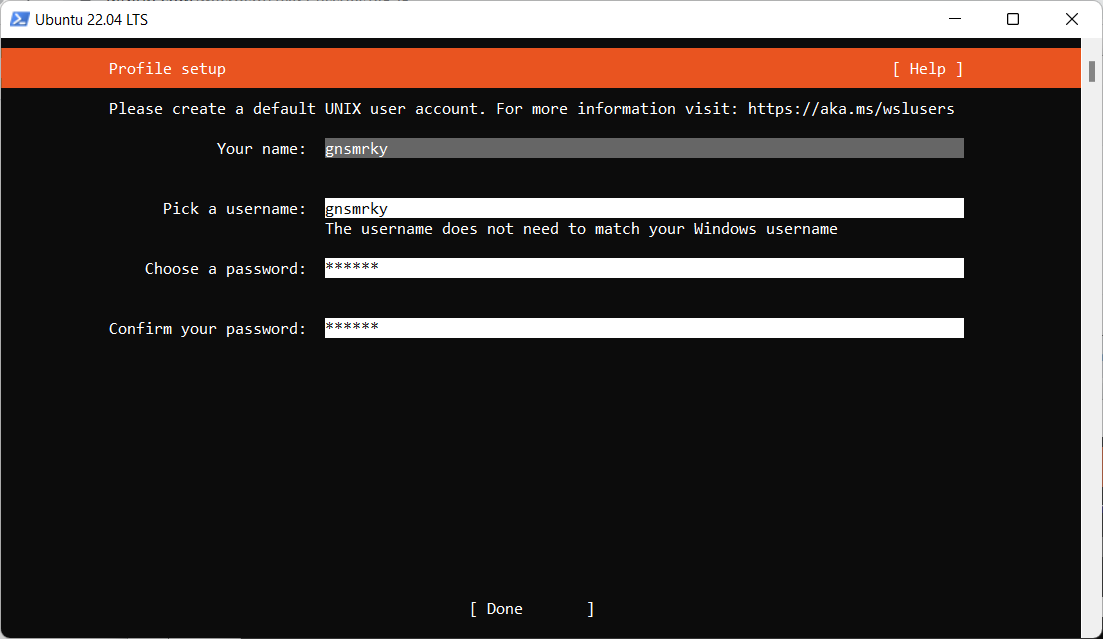The image size is (1103, 639).
Task: Click the gnsmrky username value
Action: tap(356, 208)
